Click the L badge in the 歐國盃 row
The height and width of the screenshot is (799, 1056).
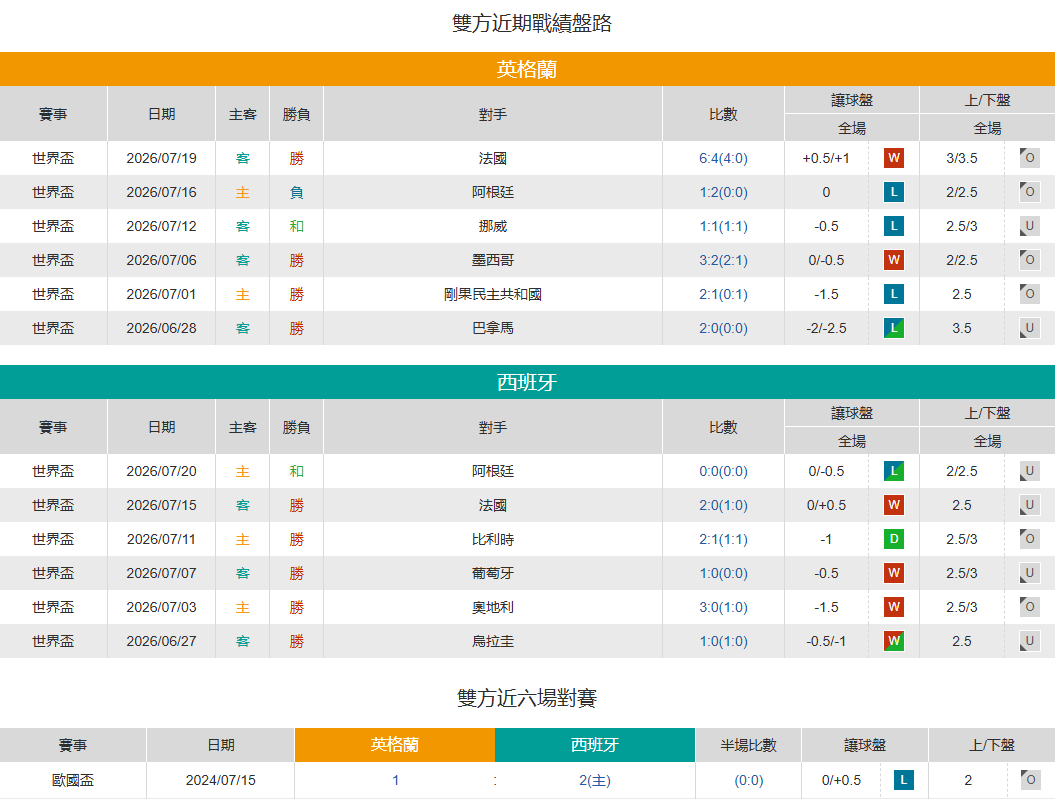904,780
